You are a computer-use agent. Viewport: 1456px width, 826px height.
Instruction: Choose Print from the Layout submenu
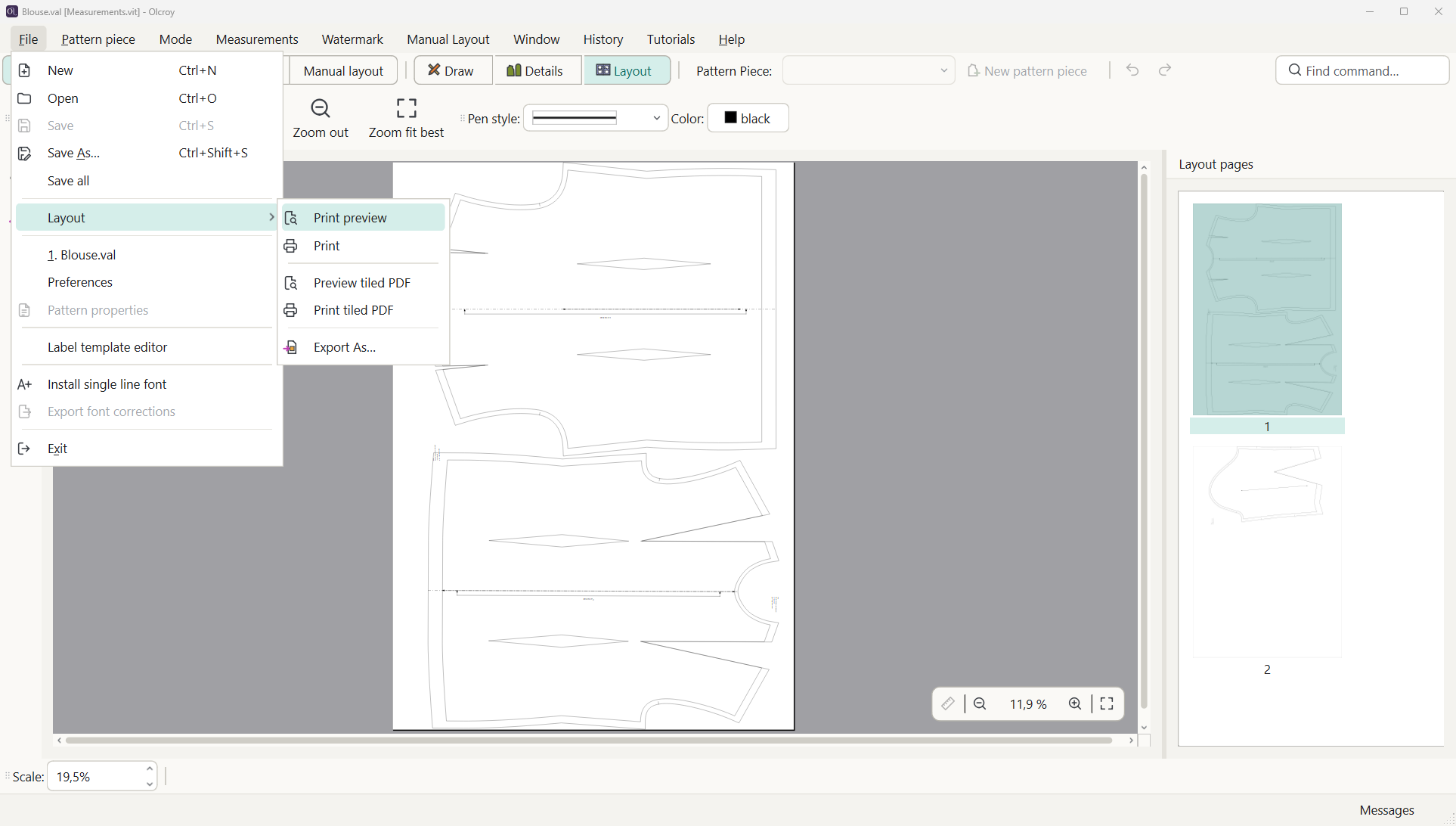[x=364, y=246]
